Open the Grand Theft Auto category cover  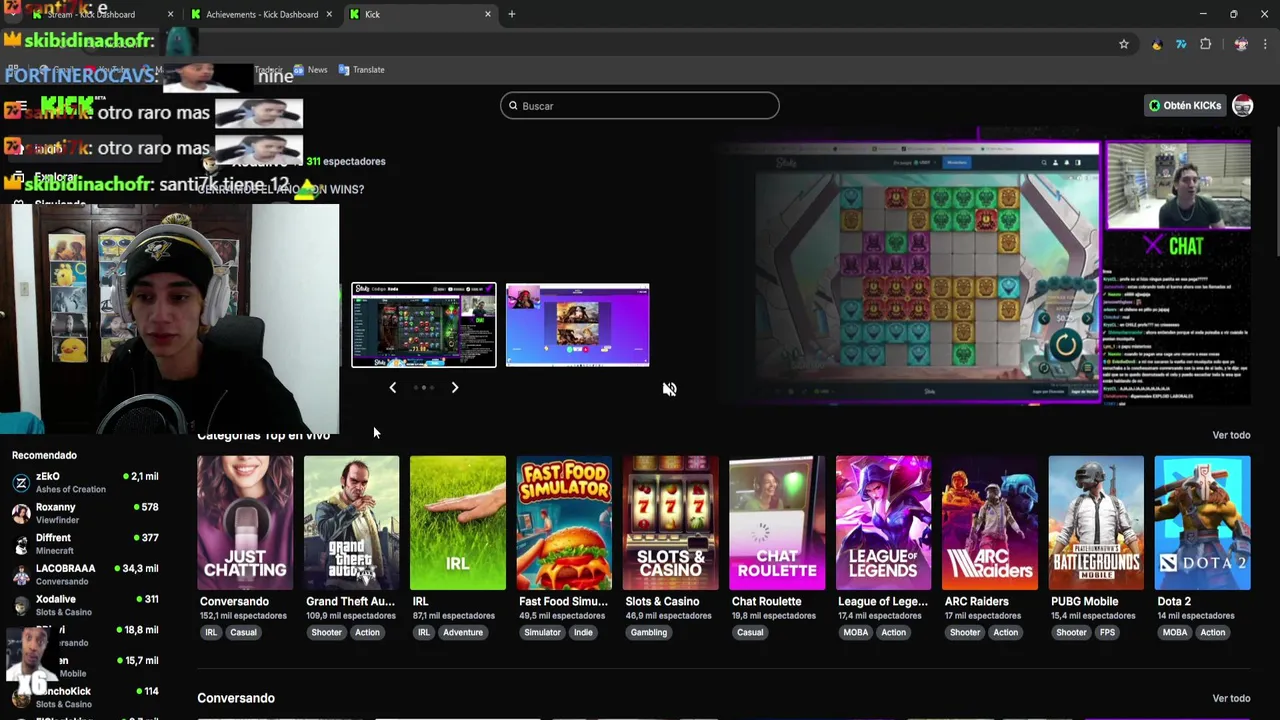pos(351,523)
